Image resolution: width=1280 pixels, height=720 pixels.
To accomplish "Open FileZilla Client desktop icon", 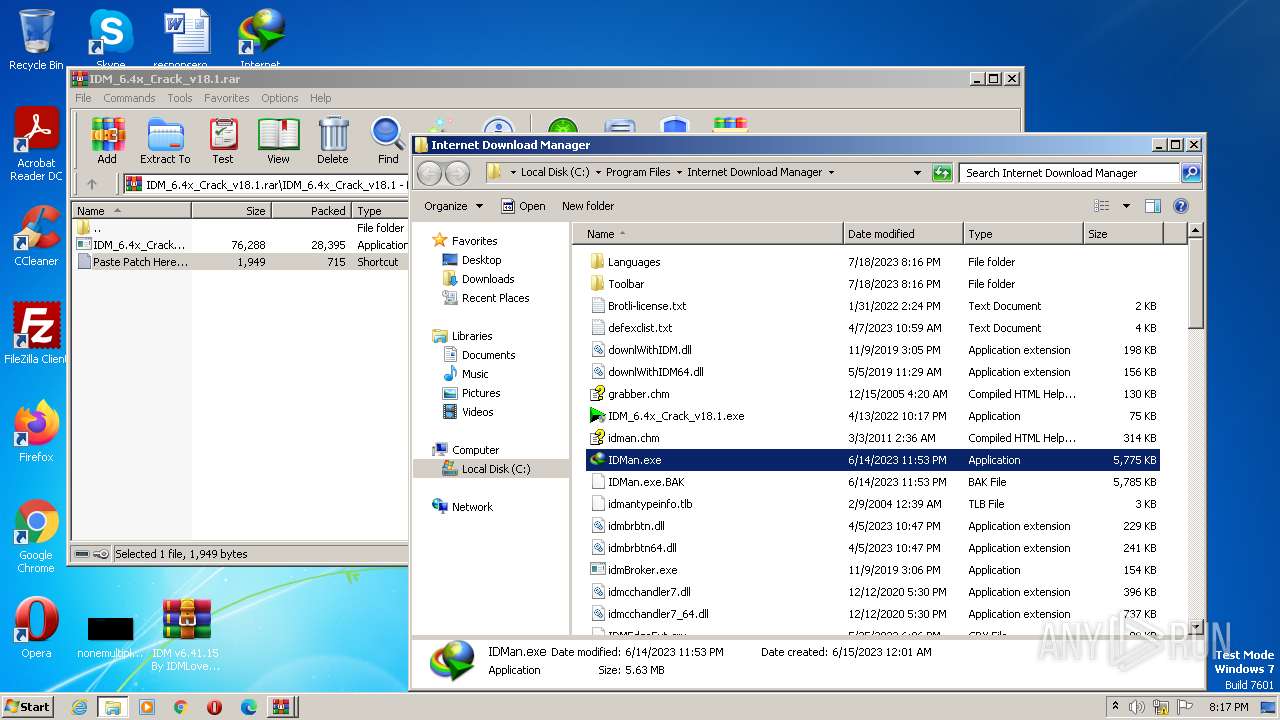I will pos(36,334).
